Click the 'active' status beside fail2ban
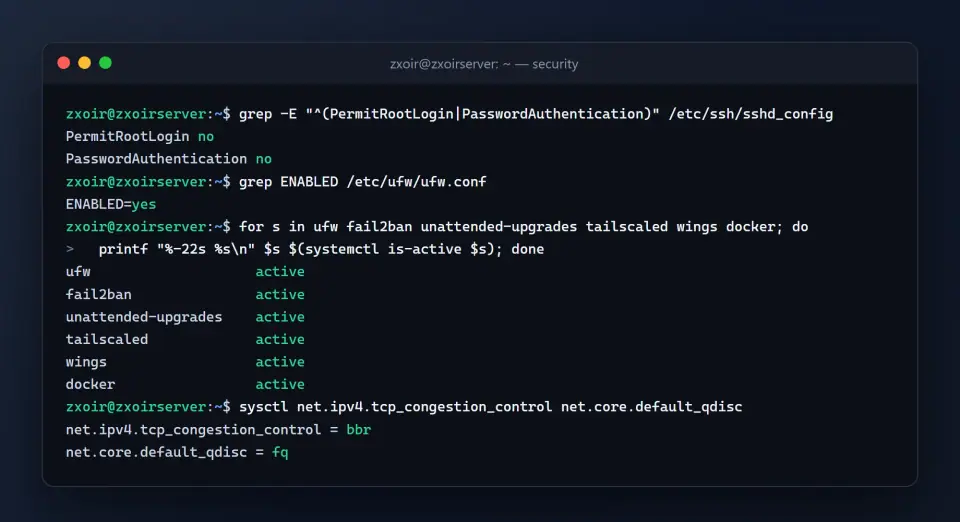The image size is (960, 522). coord(280,294)
